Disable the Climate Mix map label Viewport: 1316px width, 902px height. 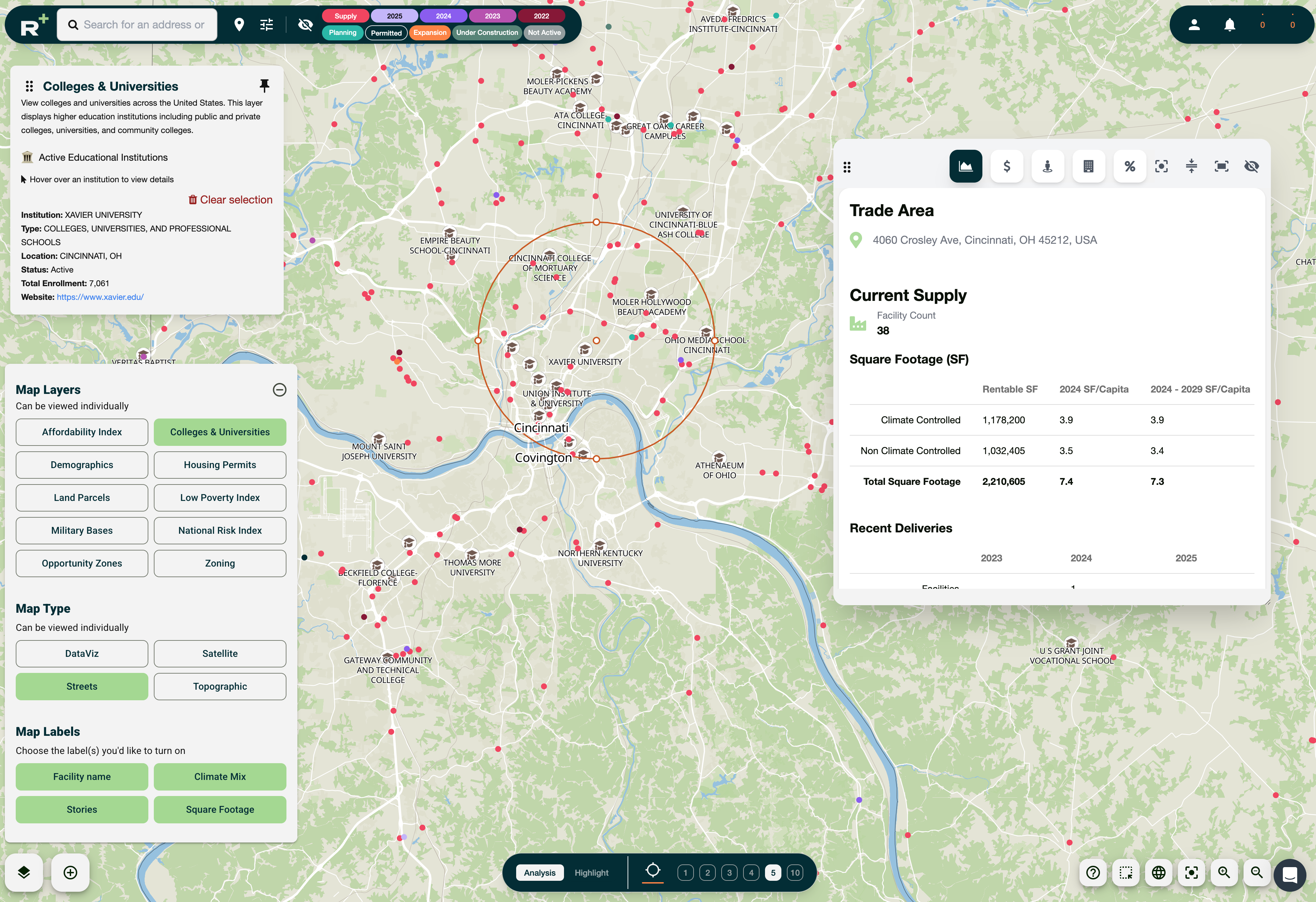click(x=220, y=777)
